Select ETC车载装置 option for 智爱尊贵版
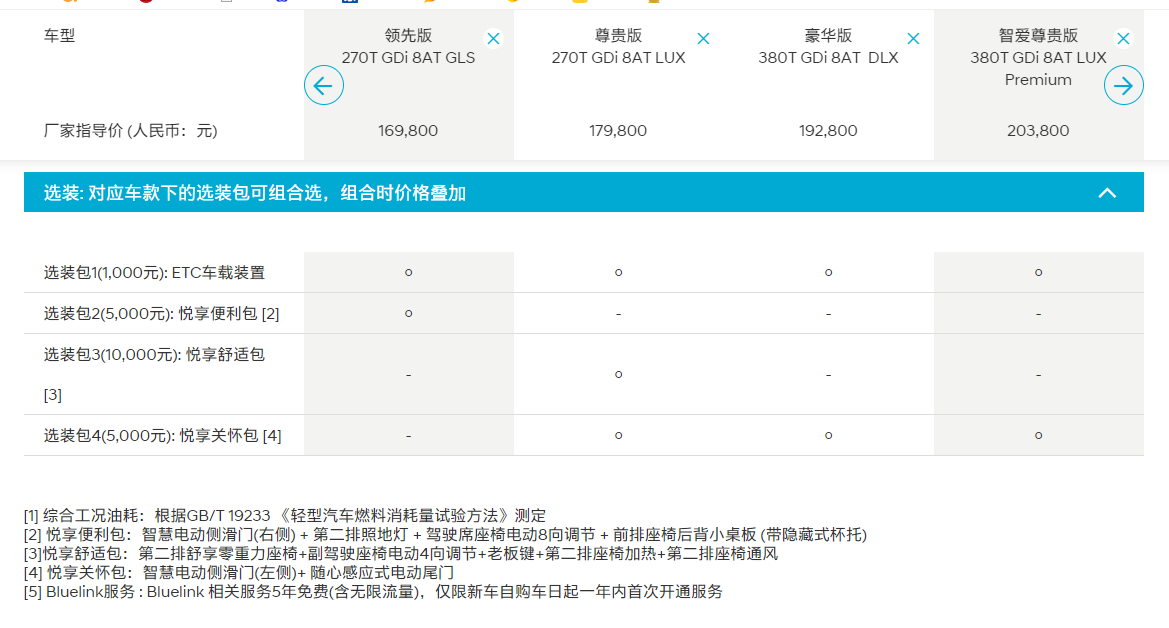 [1038, 271]
